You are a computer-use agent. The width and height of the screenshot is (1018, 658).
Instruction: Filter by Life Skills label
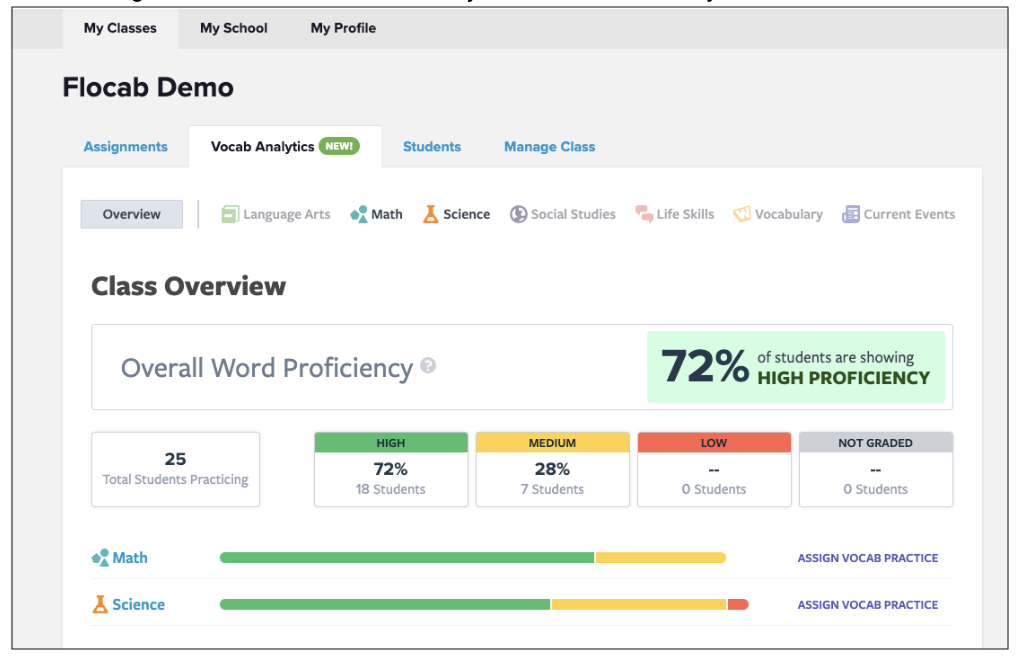[685, 214]
